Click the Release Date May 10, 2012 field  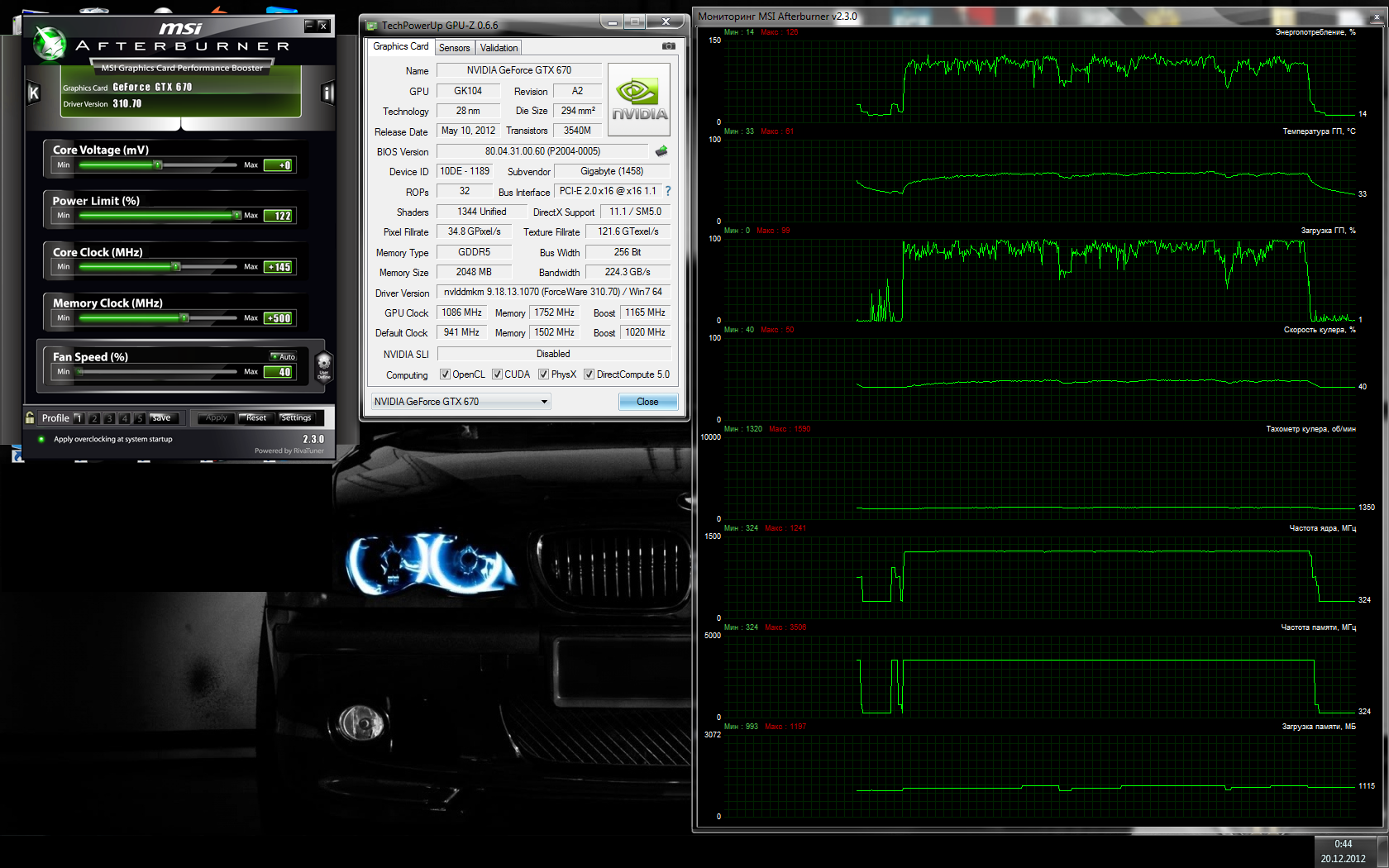(x=468, y=131)
